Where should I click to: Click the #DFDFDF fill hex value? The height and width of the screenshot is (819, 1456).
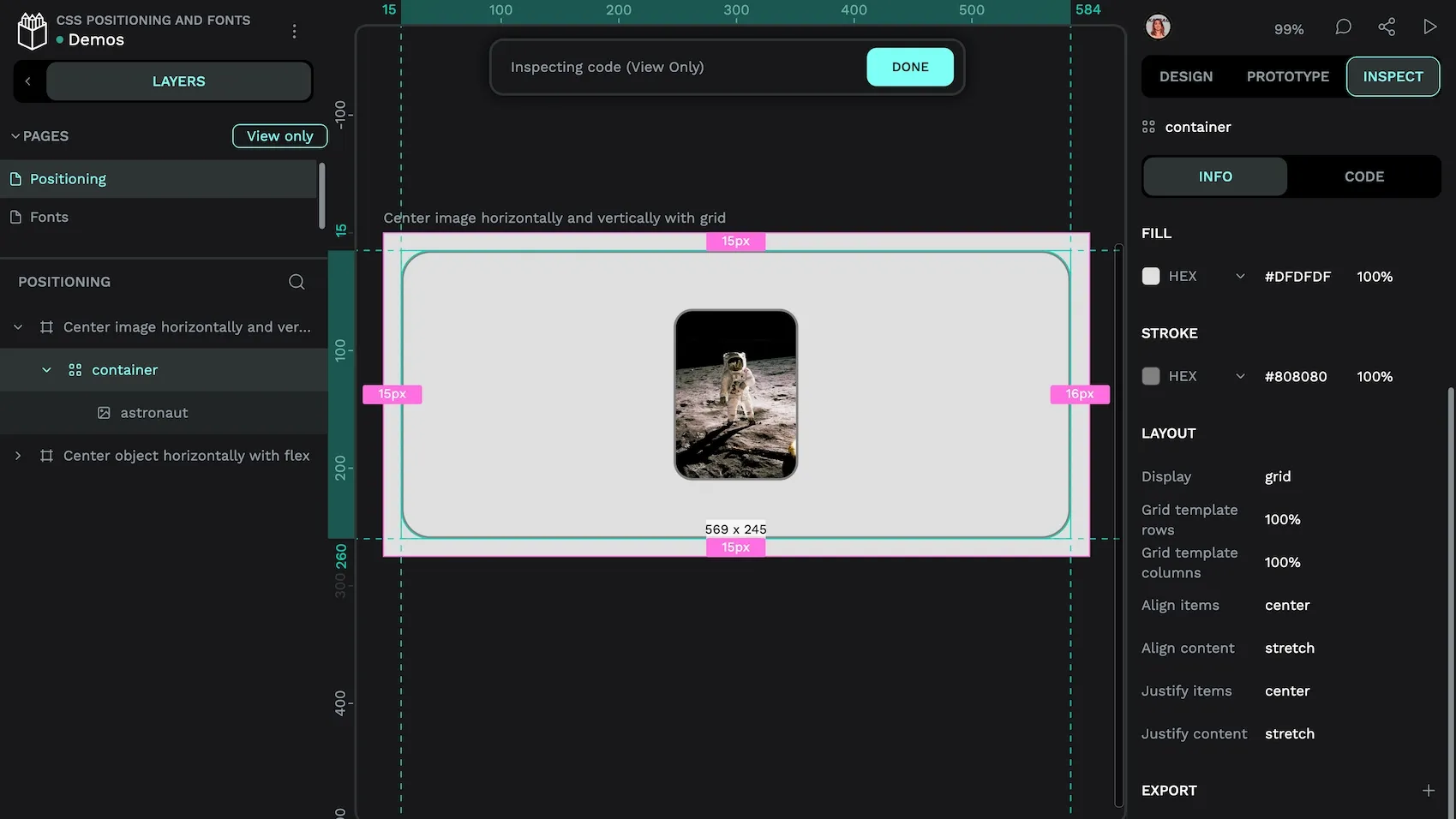pyautogui.click(x=1297, y=277)
